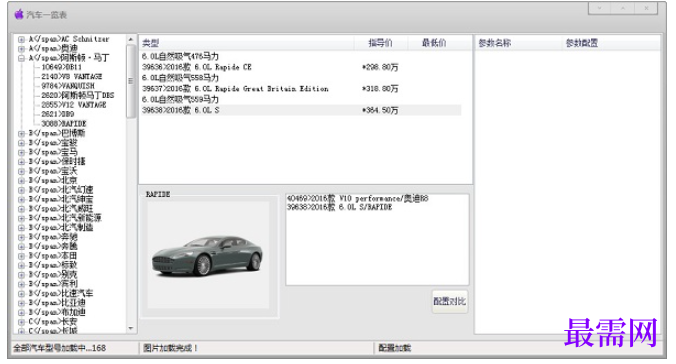Sort by the 最低价 column header
676x364 pixels.
pos(434,43)
